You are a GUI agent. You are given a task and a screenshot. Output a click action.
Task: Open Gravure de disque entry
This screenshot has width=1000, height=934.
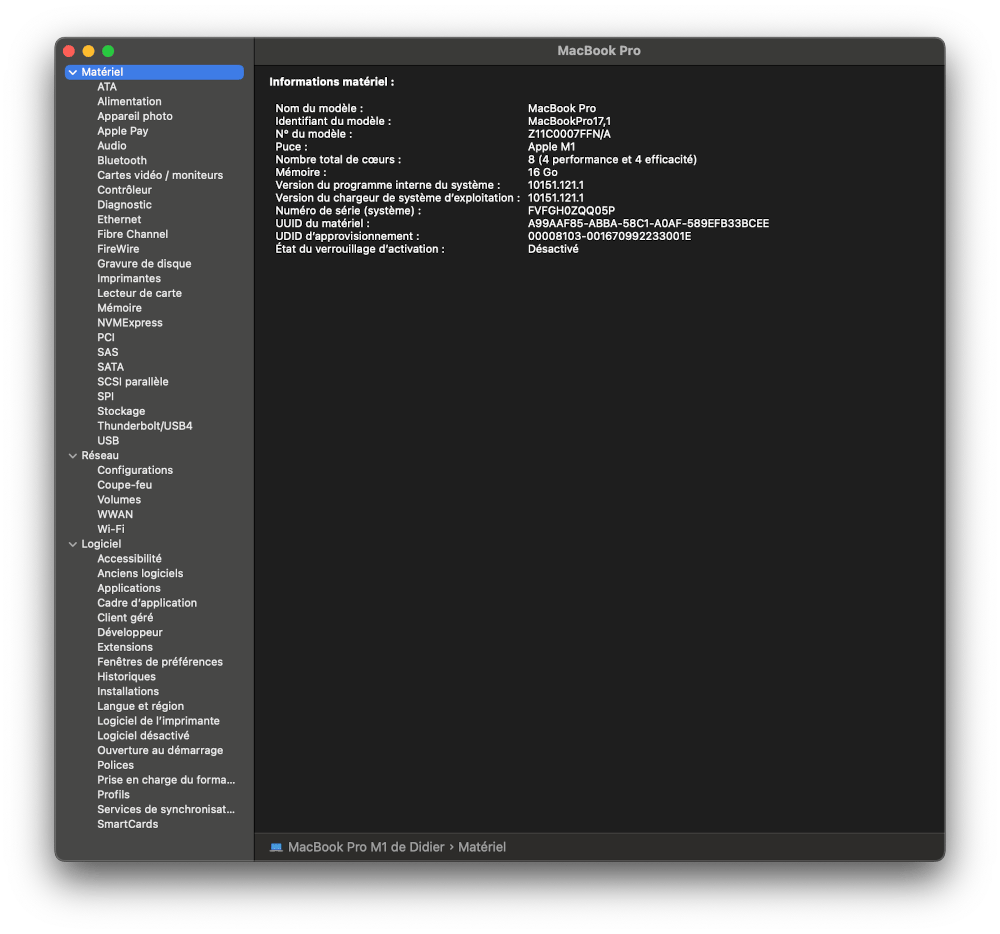144,264
